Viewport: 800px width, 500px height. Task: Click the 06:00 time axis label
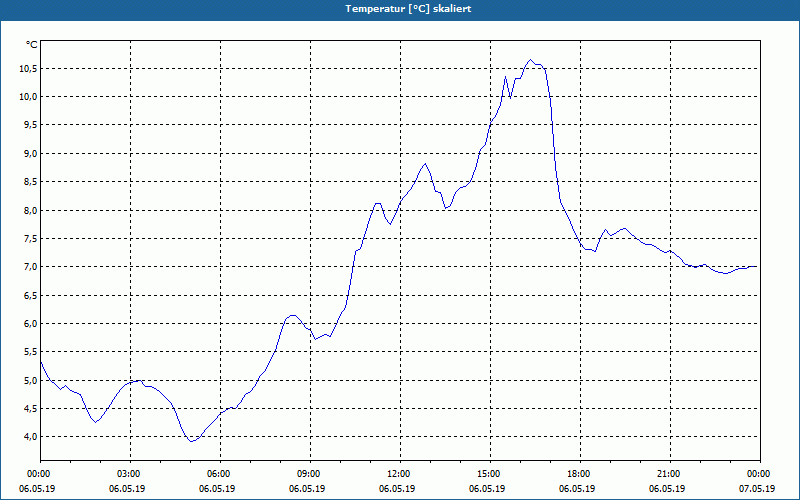point(220,474)
